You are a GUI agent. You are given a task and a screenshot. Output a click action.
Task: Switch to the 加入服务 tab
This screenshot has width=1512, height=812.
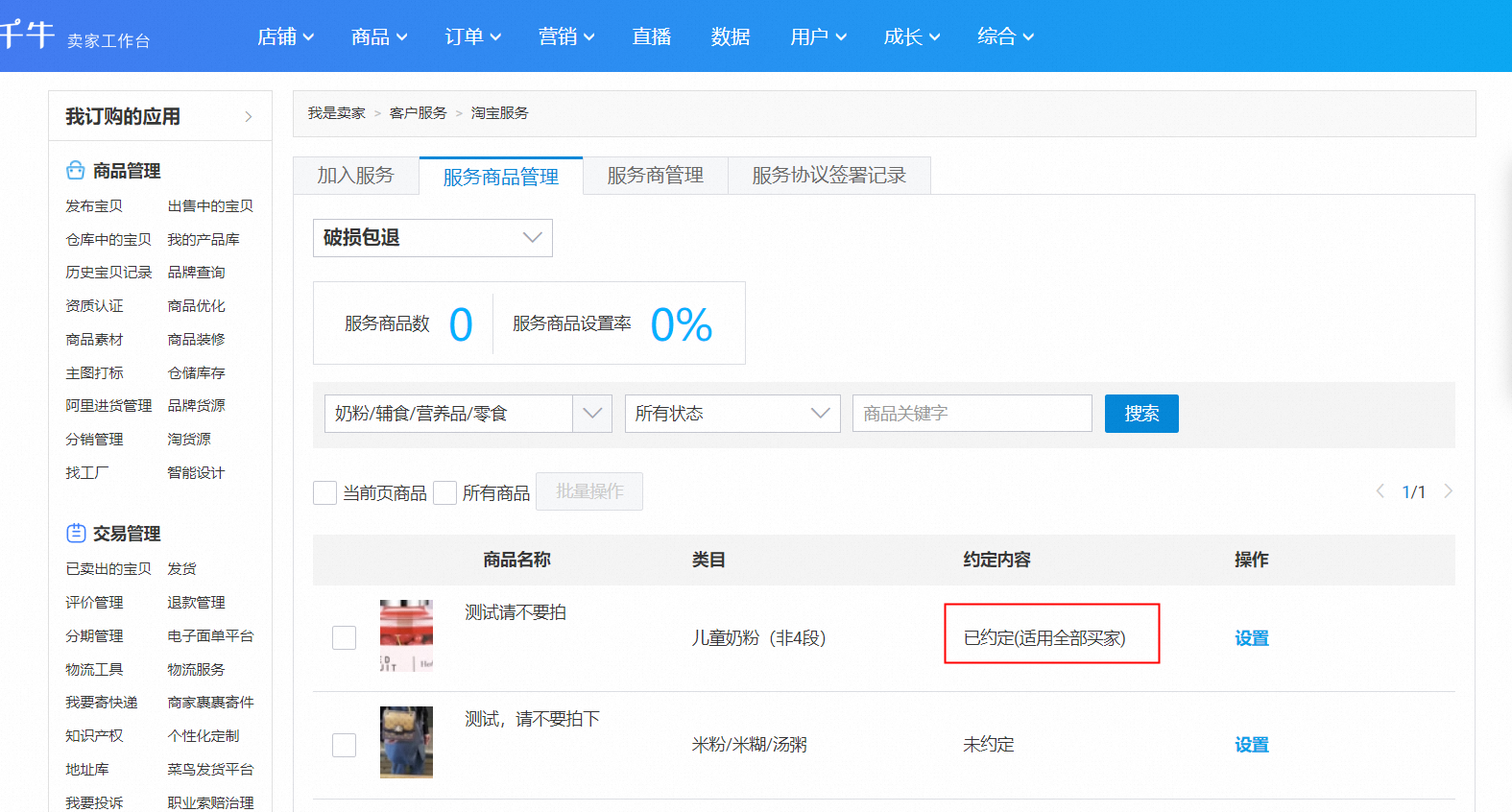[356, 176]
